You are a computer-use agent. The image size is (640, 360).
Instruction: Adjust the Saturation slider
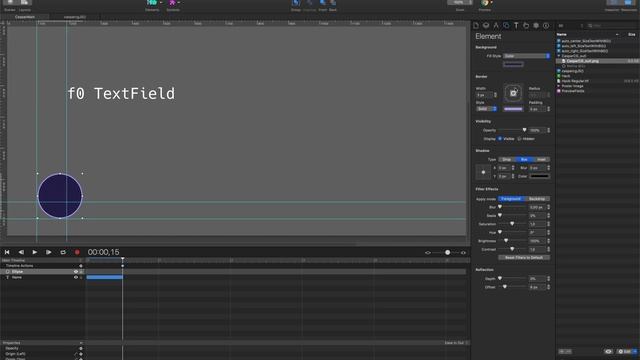pyautogui.click(x=512, y=224)
